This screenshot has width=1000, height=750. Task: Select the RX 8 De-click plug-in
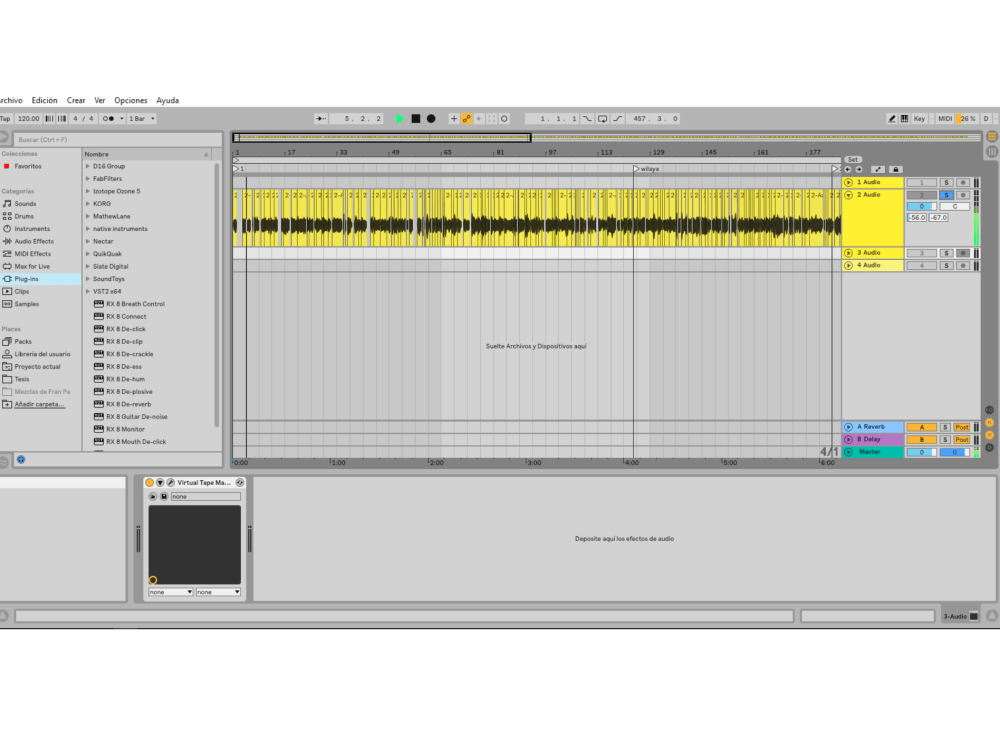coord(126,329)
